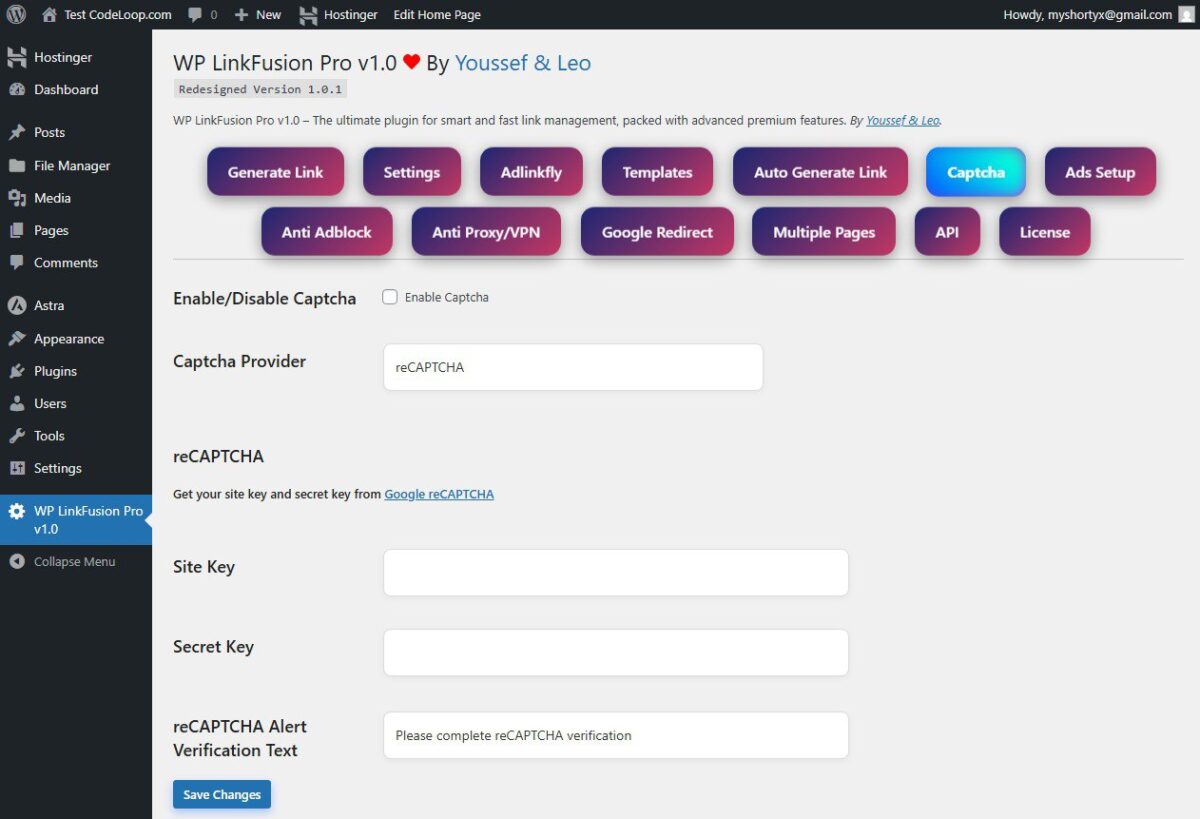Open Dashboard in the sidebar menu

pos(66,89)
